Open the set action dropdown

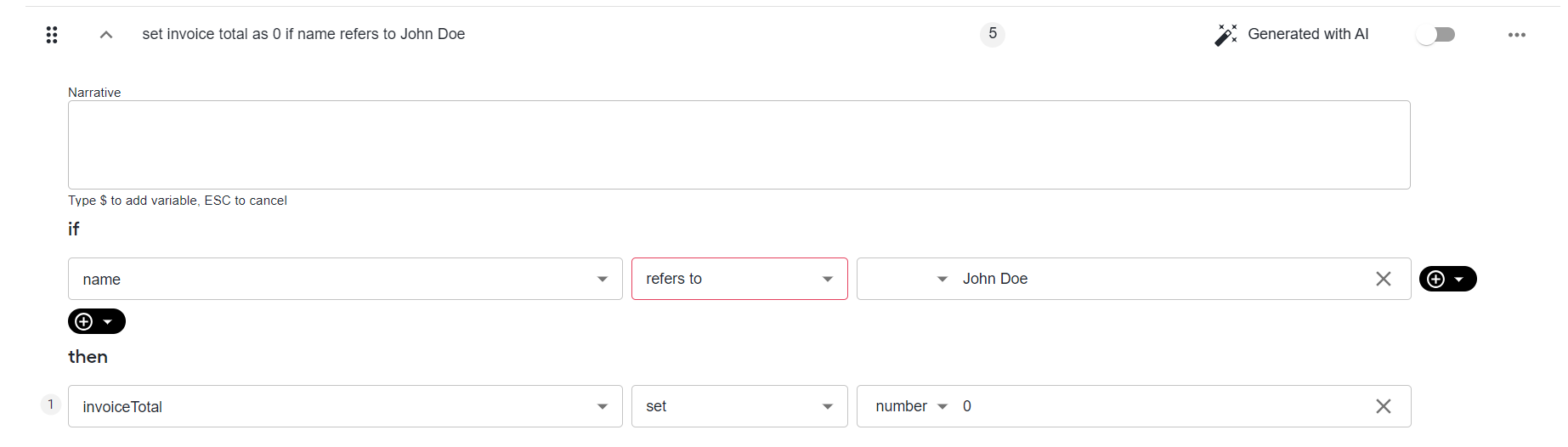point(739,406)
